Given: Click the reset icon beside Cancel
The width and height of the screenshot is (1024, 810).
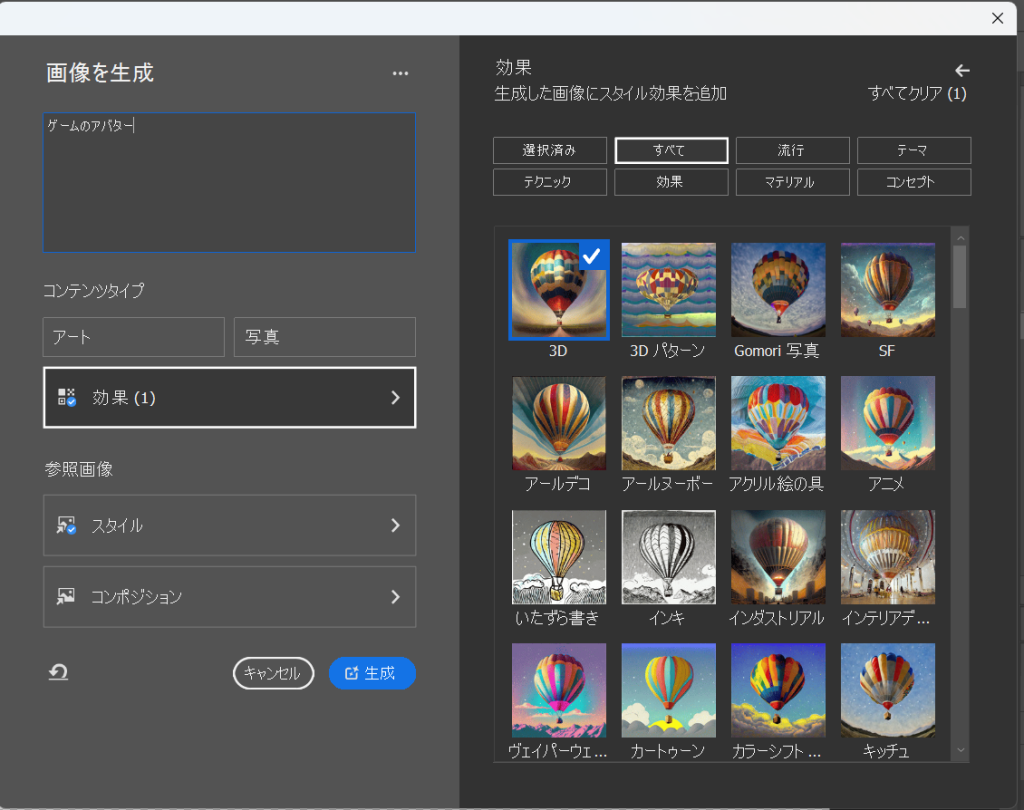Looking at the screenshot, I should (59, 673).
